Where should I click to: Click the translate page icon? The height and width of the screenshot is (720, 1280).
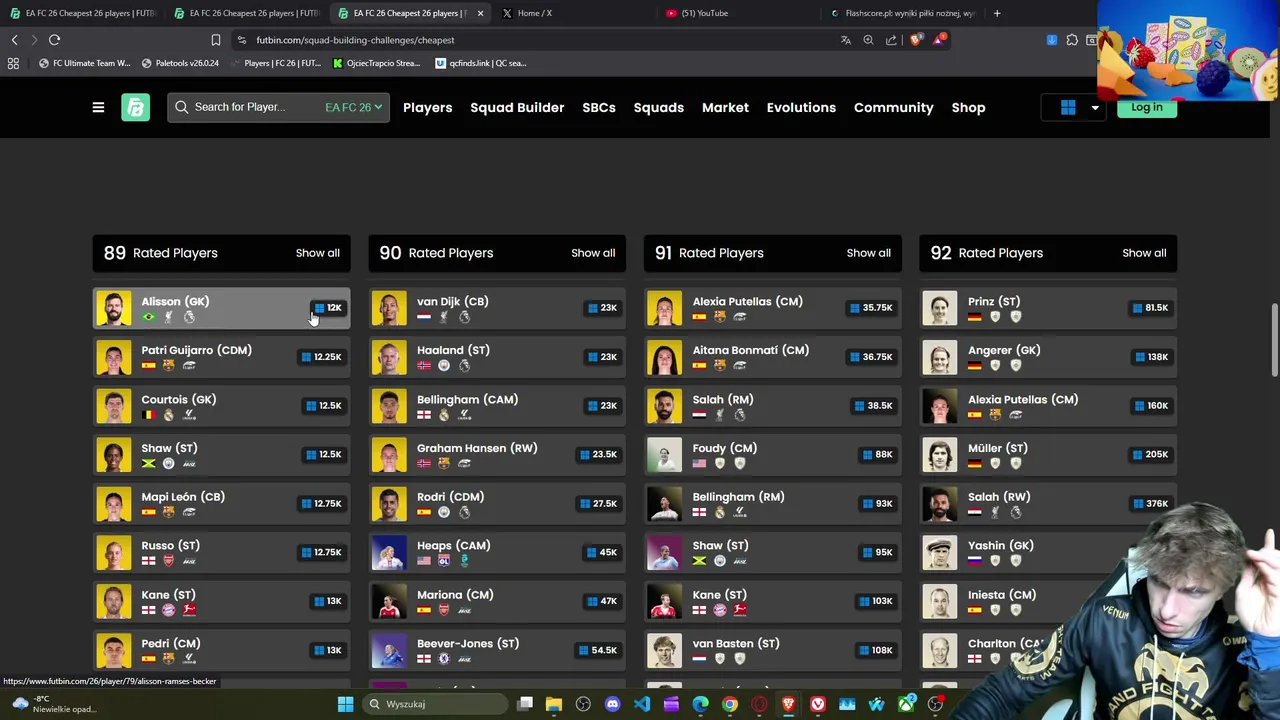[x=845, y=40]
